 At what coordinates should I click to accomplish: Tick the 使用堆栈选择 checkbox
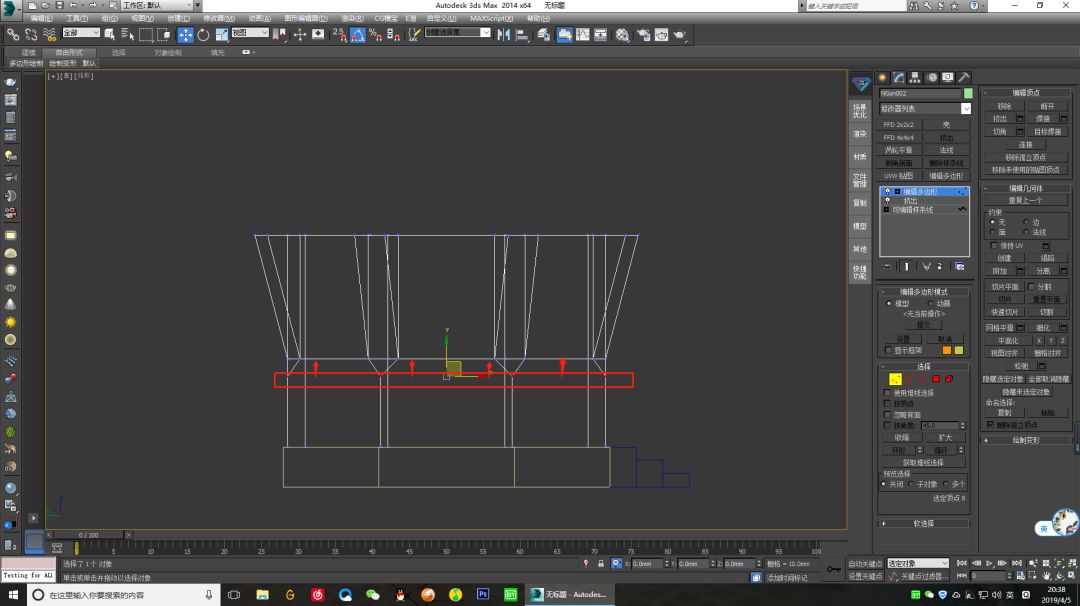pos(887,393)
